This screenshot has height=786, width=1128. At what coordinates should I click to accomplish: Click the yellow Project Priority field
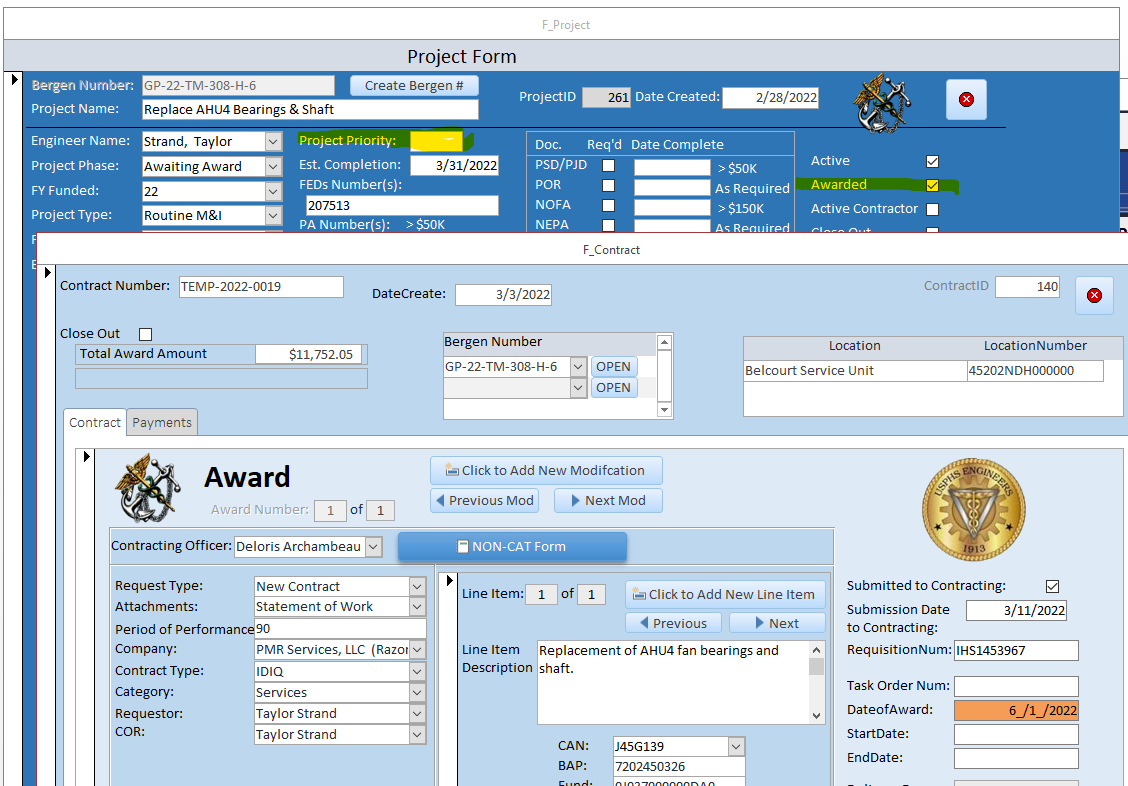437,140
